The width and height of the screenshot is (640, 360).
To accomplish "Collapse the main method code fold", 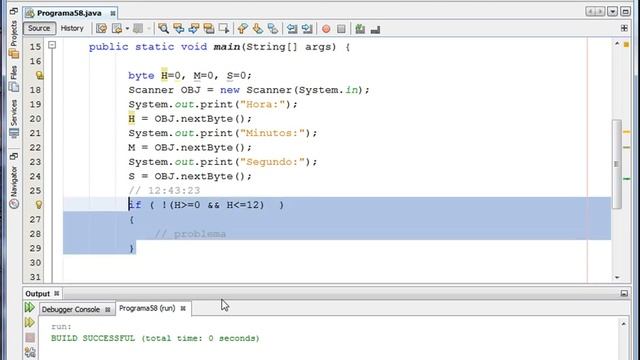I will coord(52,45).
